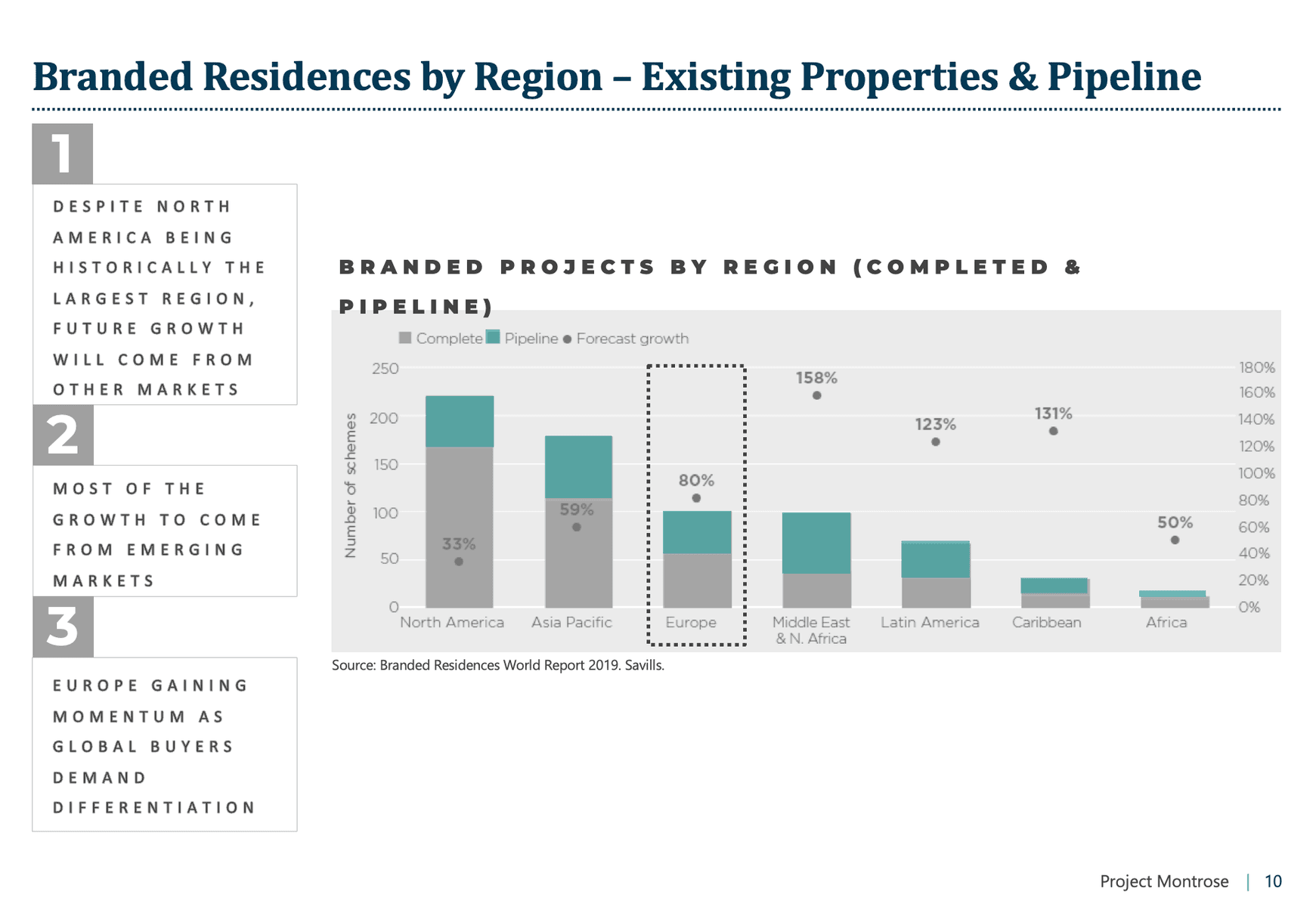
Task: Click North America's teal pipeline bar segment
Action: point(460,421)
